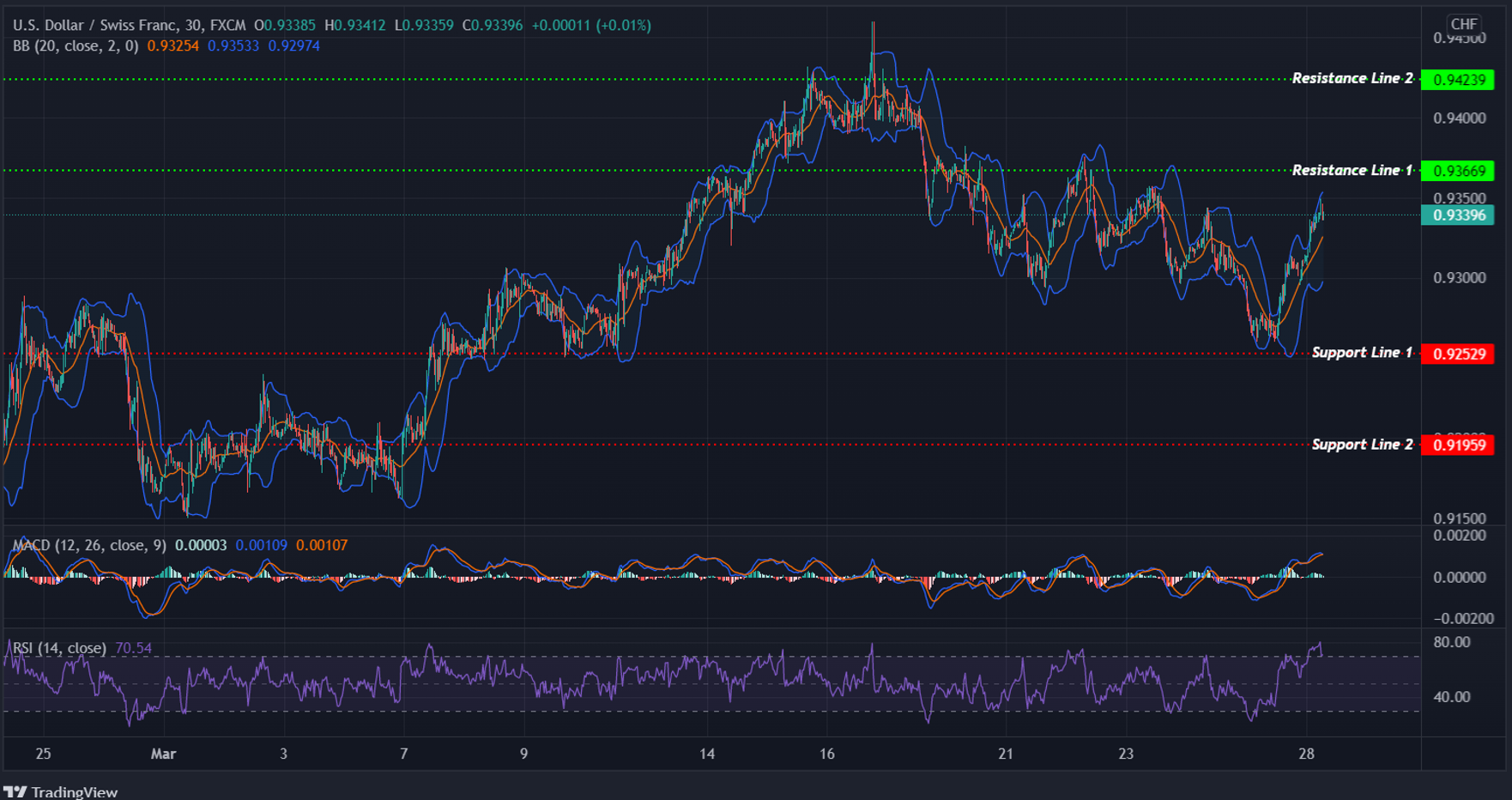Click the green Resistance Line 1 price label
Image resolution: width=1512 pixels, height=800 pixels.
click(1459, 171)
